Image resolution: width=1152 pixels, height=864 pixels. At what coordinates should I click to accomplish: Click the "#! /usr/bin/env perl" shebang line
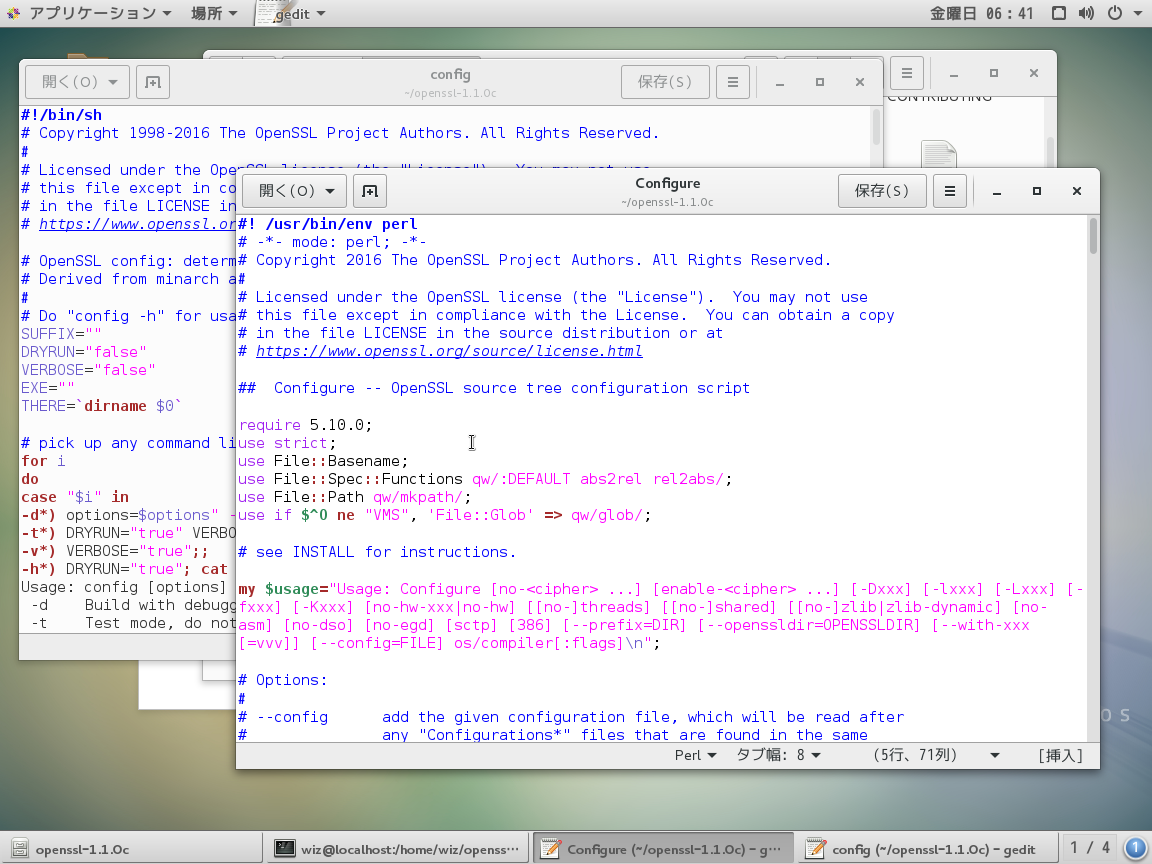[328, 224]
